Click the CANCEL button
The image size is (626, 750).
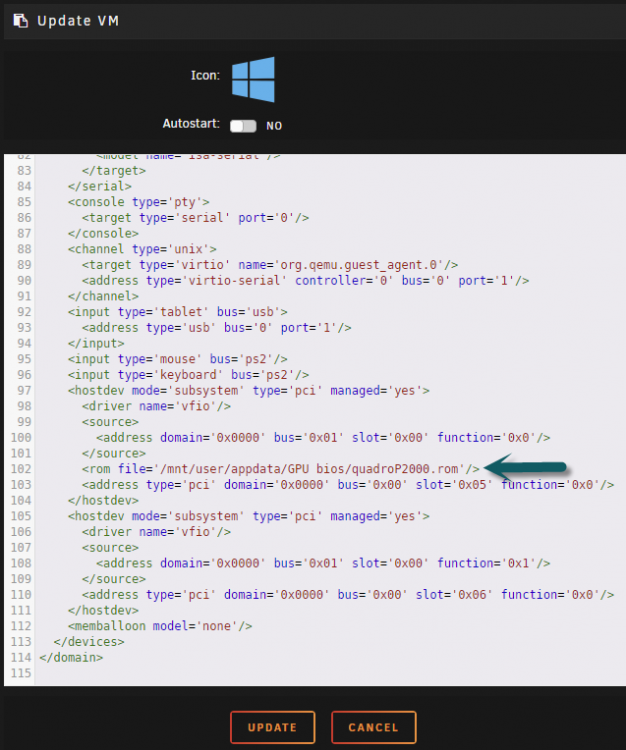coord(373,728)
